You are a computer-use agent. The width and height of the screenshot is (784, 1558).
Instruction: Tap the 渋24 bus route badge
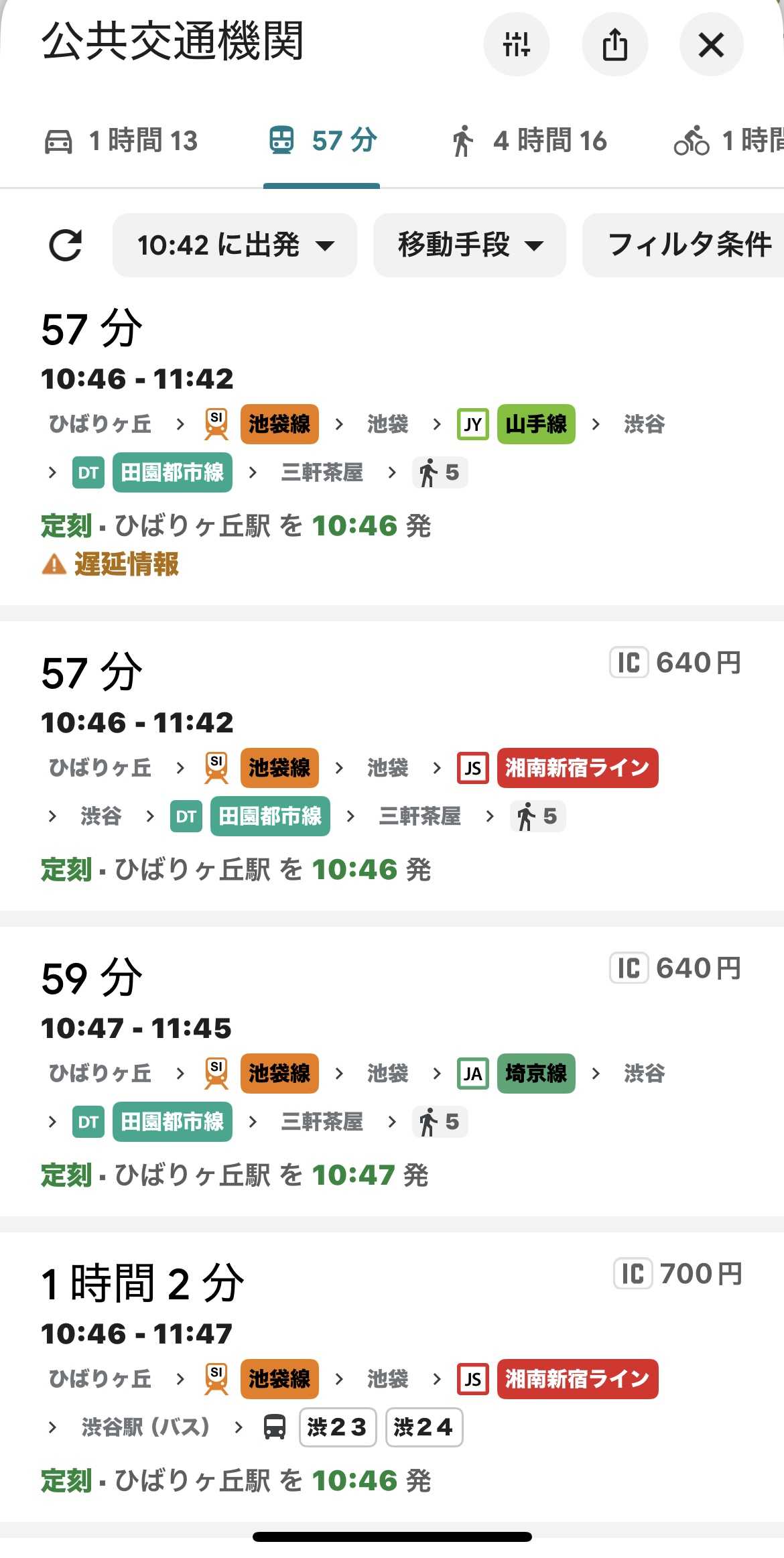423,1427
